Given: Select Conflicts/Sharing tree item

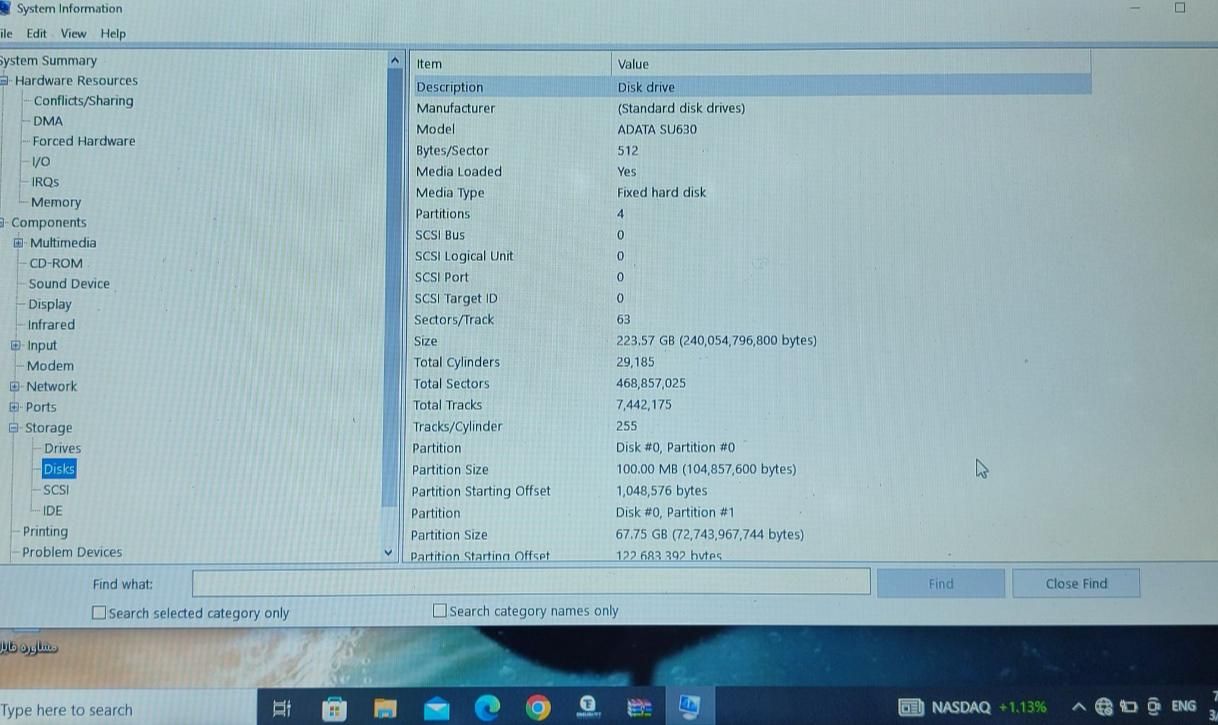Looking at the screenshot, I should pos(83,100).
